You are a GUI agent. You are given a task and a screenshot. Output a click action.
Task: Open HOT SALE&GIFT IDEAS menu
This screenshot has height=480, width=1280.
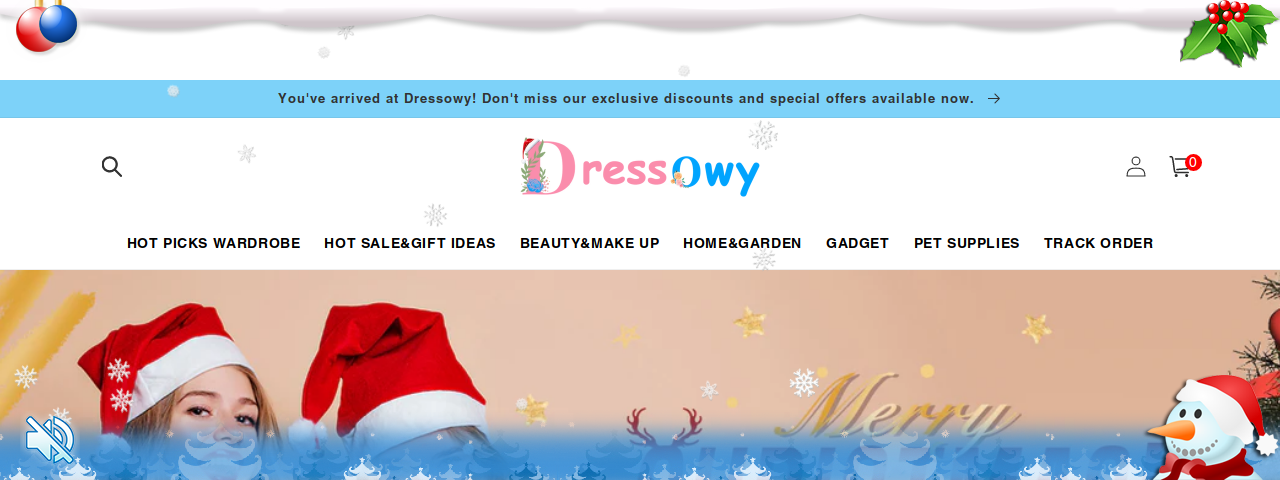(410, 243)
